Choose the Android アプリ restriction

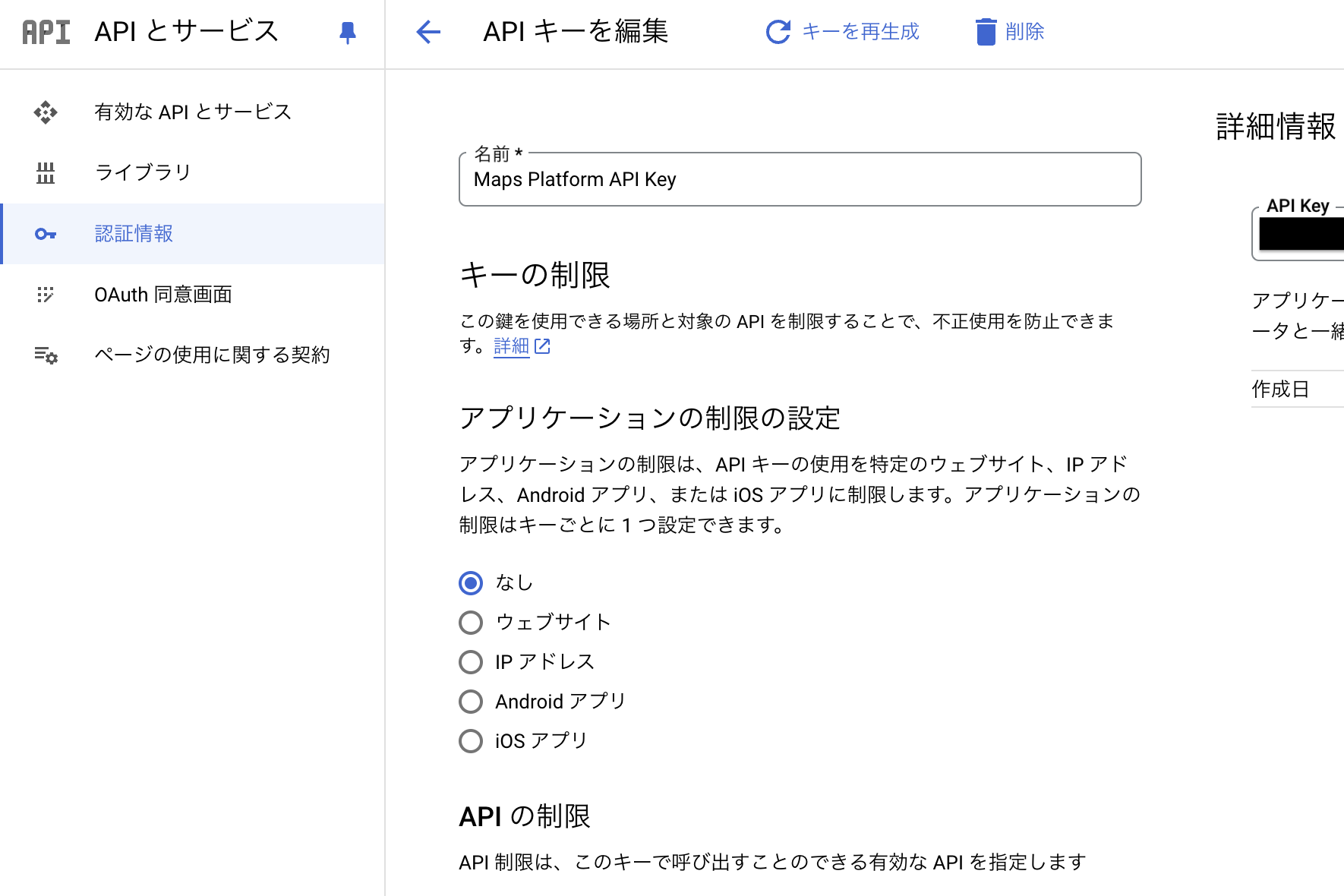(471, 701)
